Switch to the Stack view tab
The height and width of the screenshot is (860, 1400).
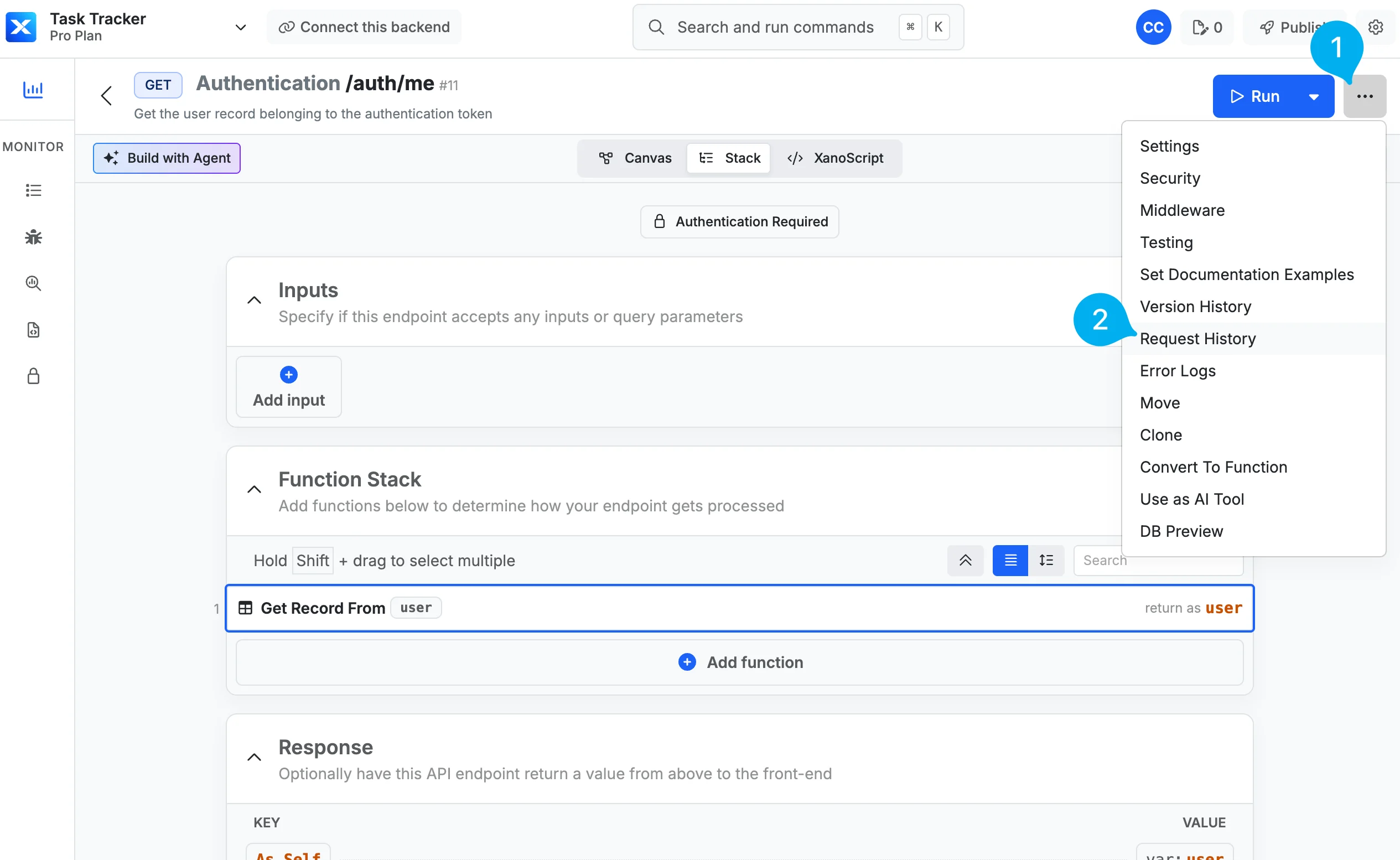tap(729, 158)
